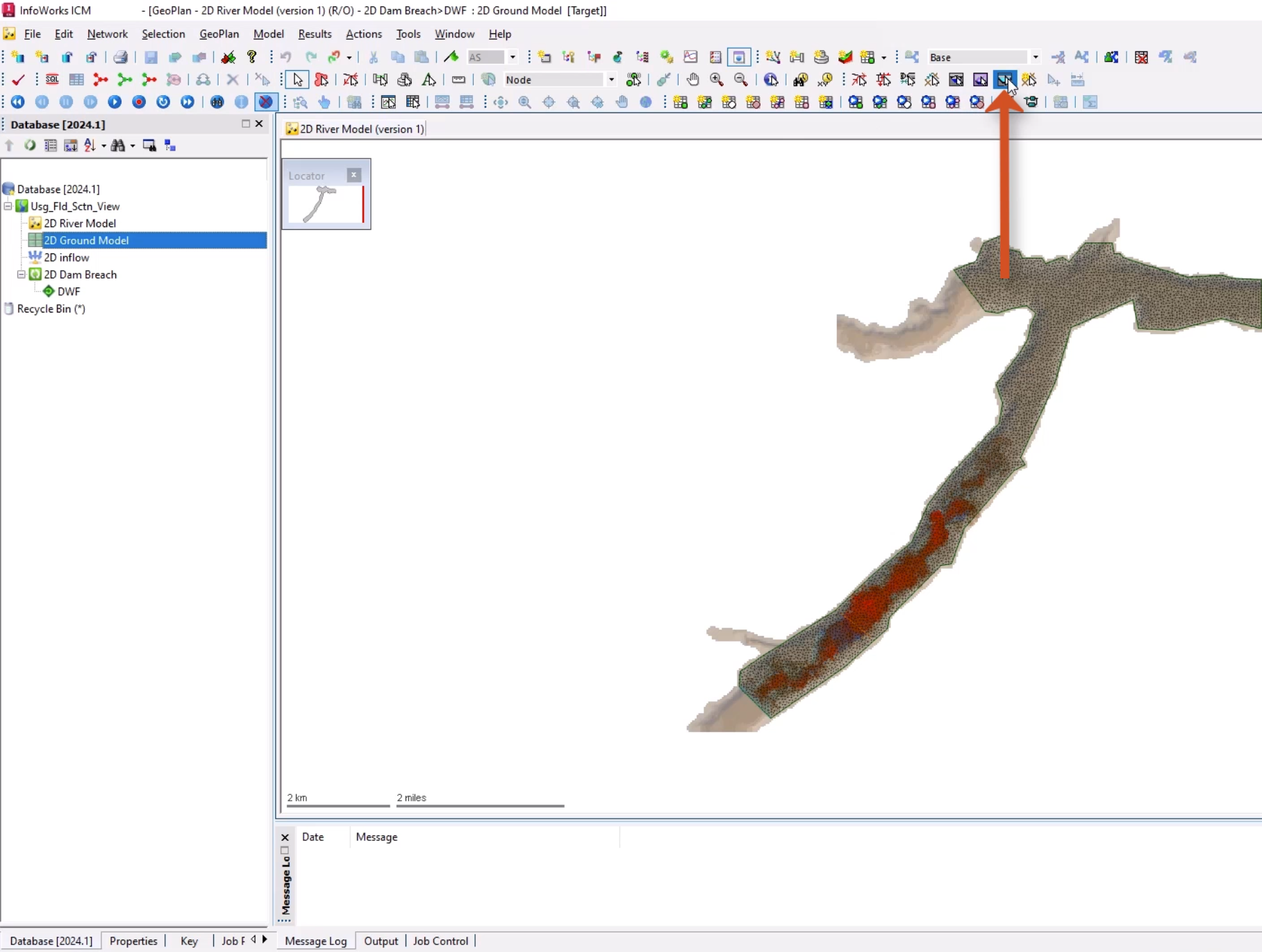Viewport: 1262px width, 952px height.
Task: Open the A-Z sort dropdown arrow in Database panel
Action: [103, 146]
